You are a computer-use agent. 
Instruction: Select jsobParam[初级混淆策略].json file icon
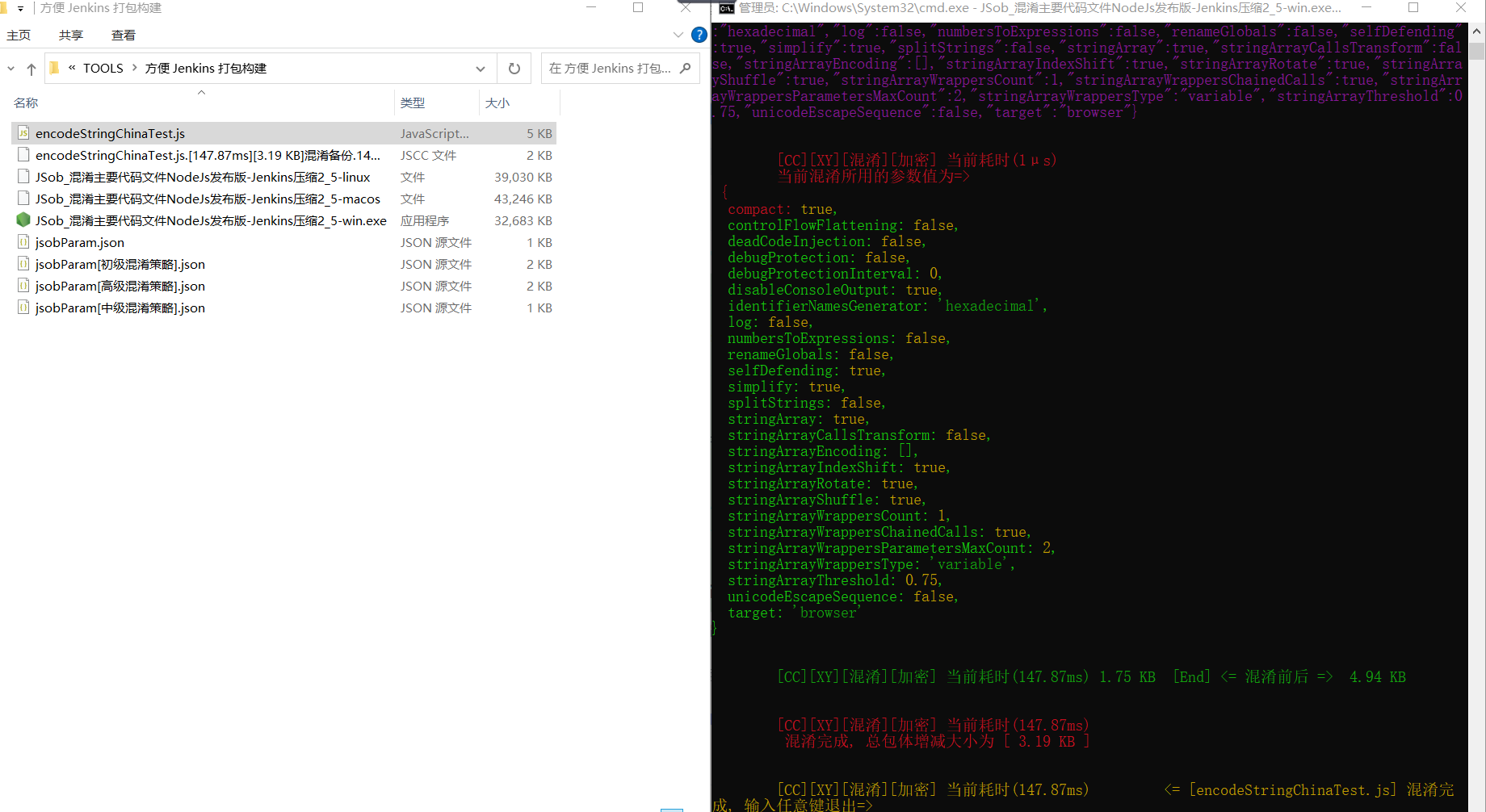(x=23, y=263)
